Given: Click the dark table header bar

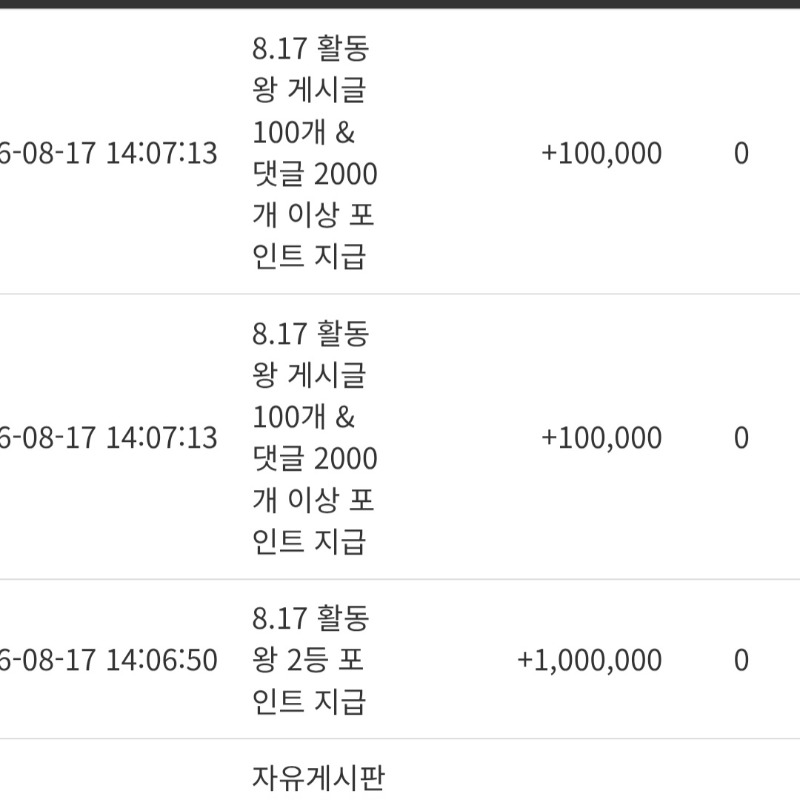Looking at the screenshot, I should point(400,4).
